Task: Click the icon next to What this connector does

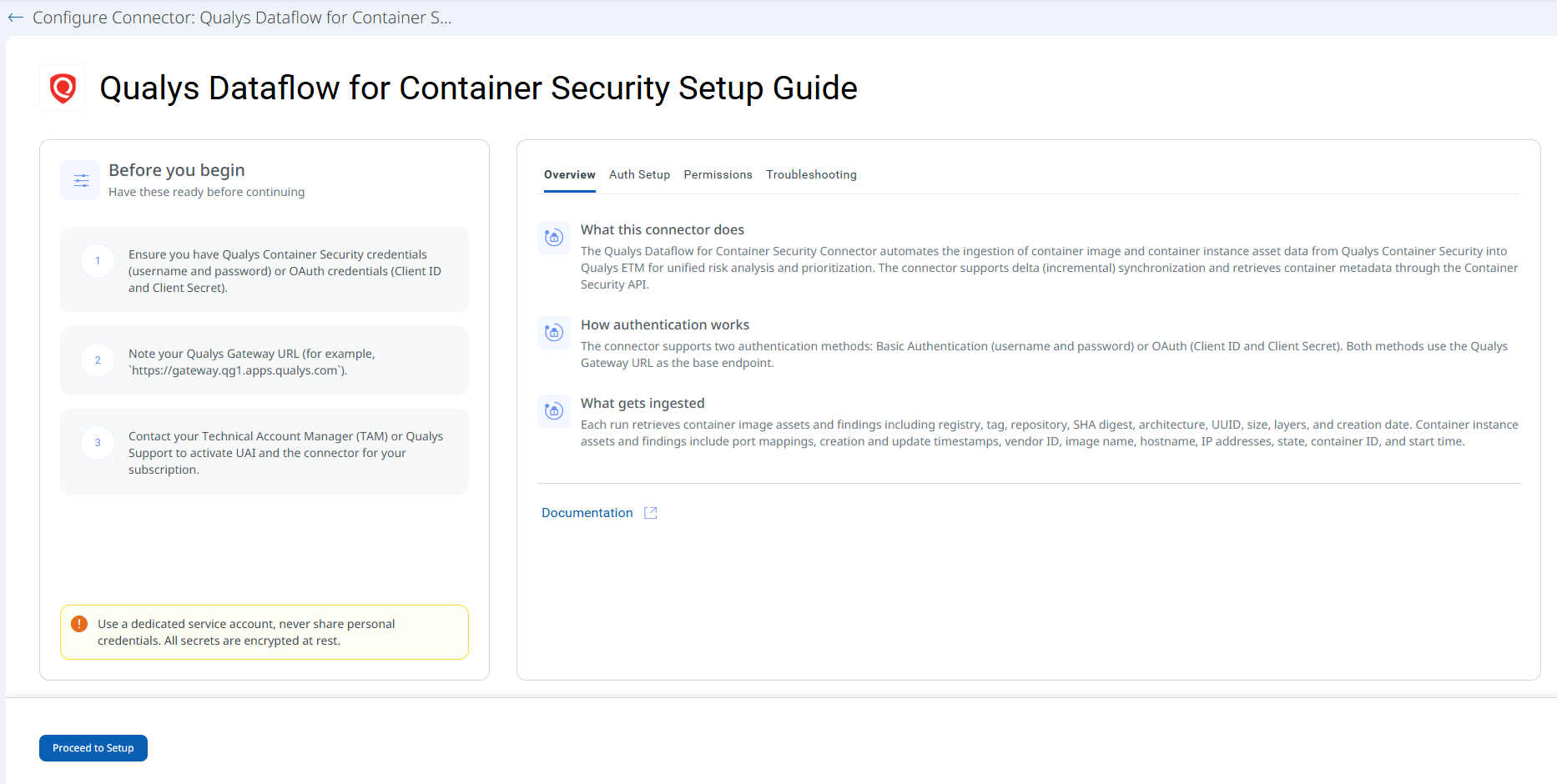Action: [x=554, y=238]
